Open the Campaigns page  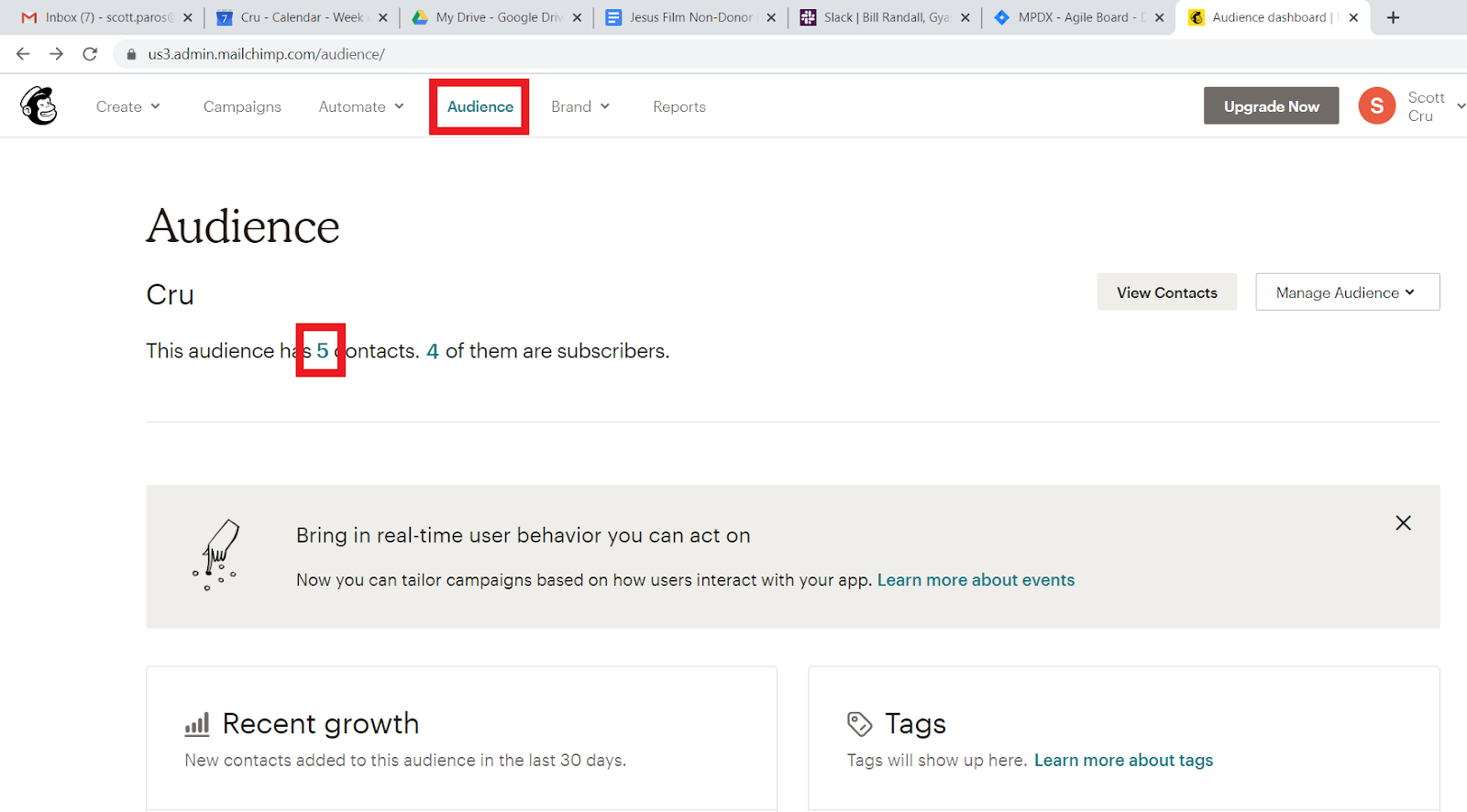pos(242,106)
